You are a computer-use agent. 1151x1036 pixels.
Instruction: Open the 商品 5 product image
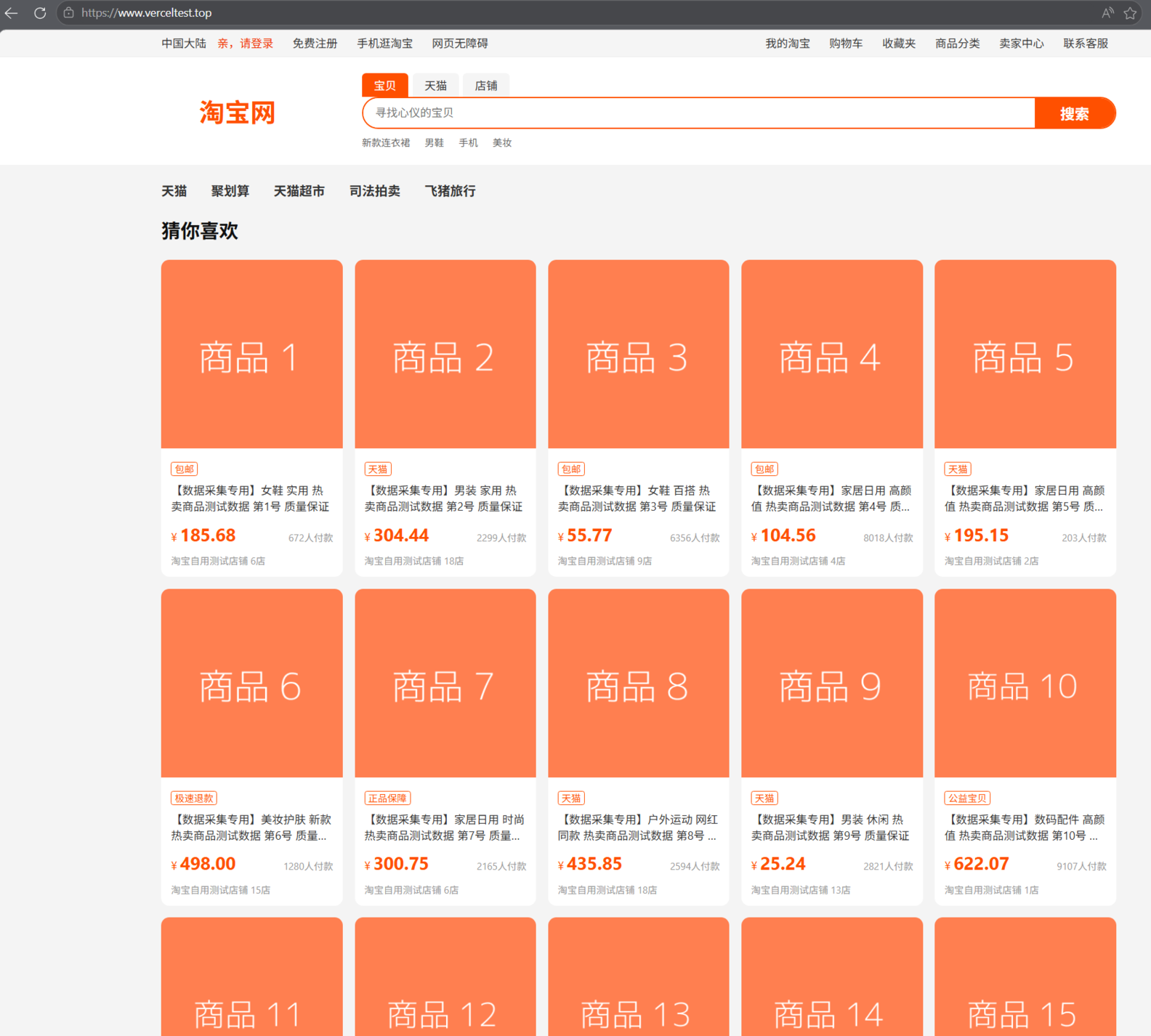point(1025,354)
